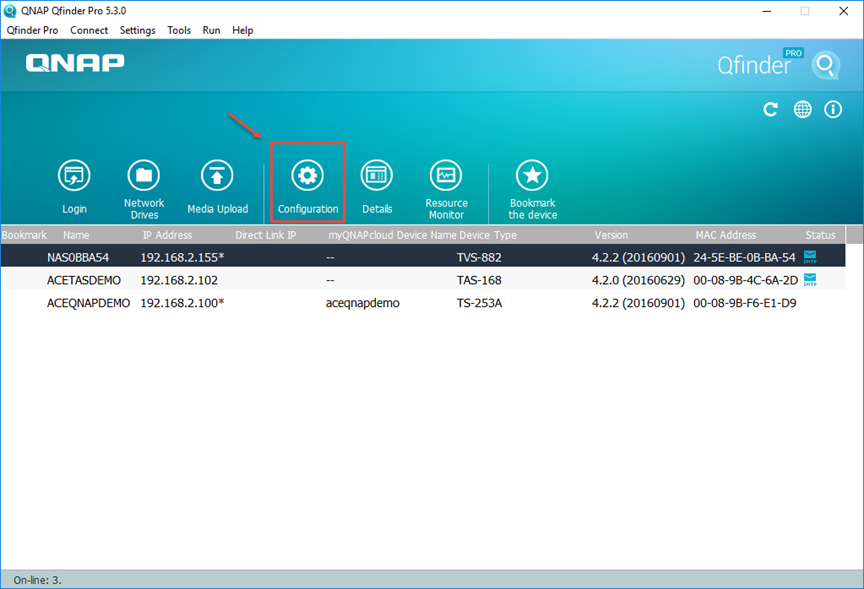
Task: Open Resource Monitor
Action: pos(446,176)
